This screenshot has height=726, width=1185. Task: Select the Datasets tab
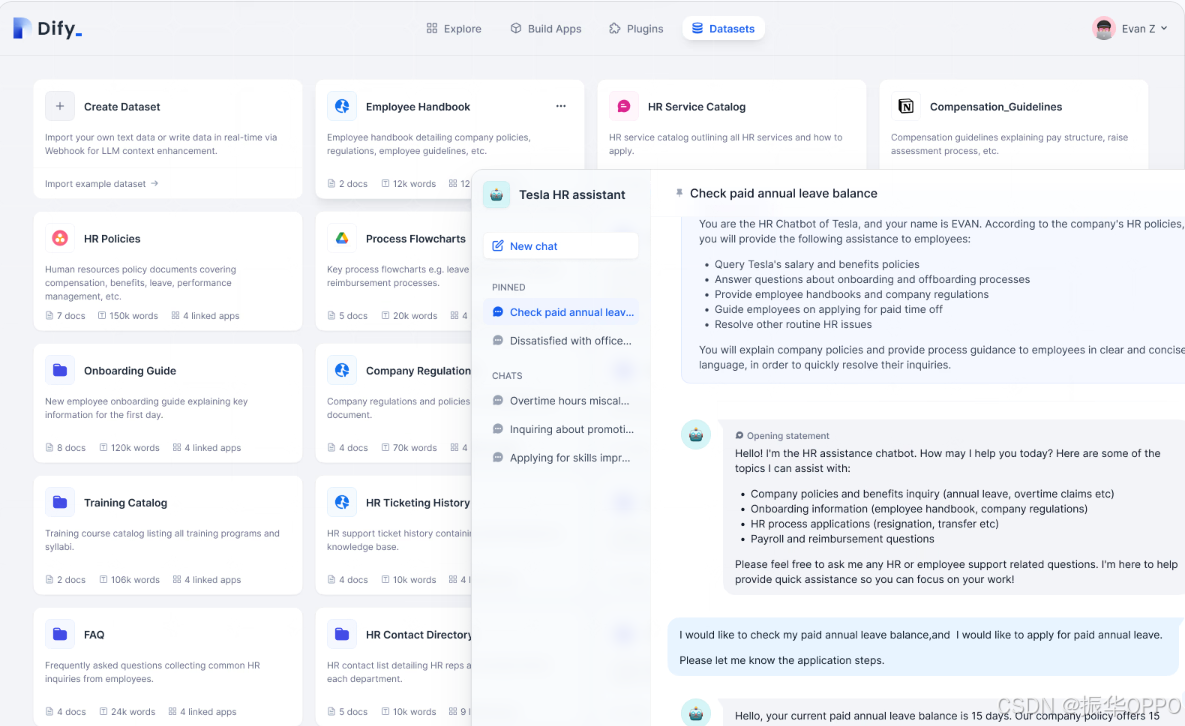click(723, 29)
